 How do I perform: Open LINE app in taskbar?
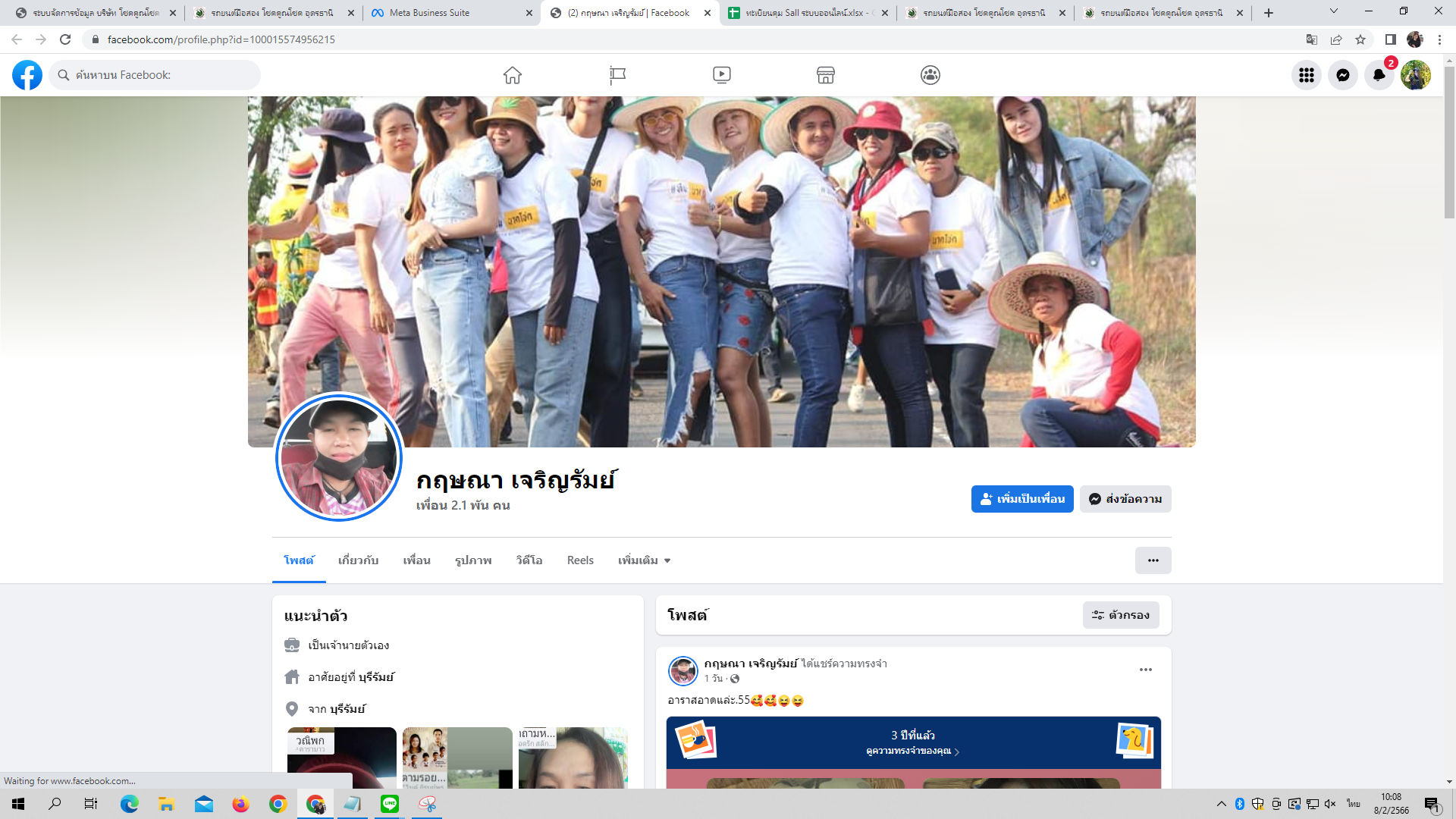pos(390,804)
